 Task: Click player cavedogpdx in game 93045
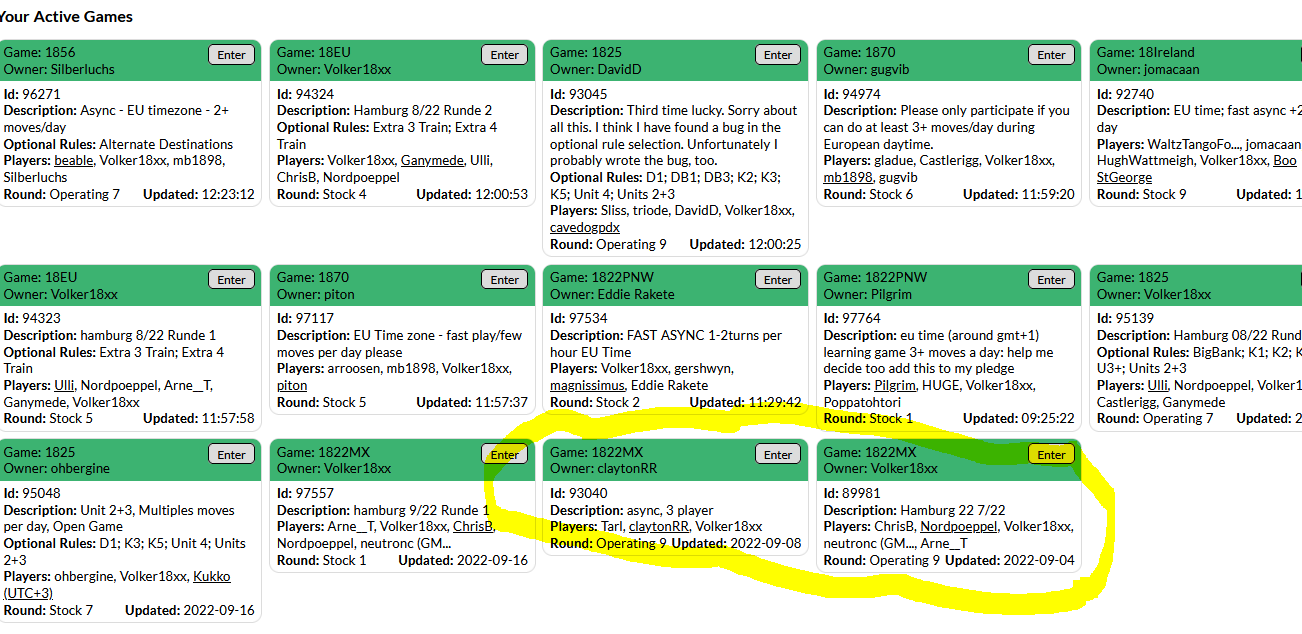click(585, 228)
